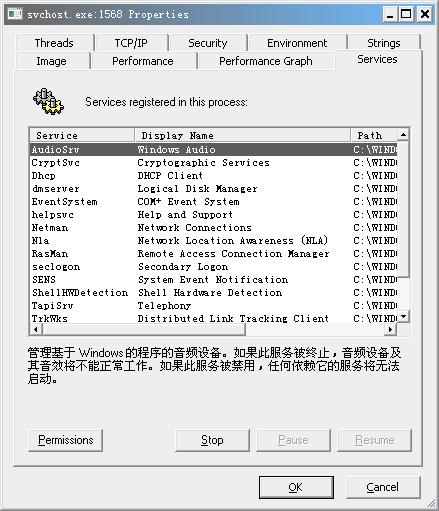
Task: Click the vertical scrollbar thumb
Action: tap(403, 209)
